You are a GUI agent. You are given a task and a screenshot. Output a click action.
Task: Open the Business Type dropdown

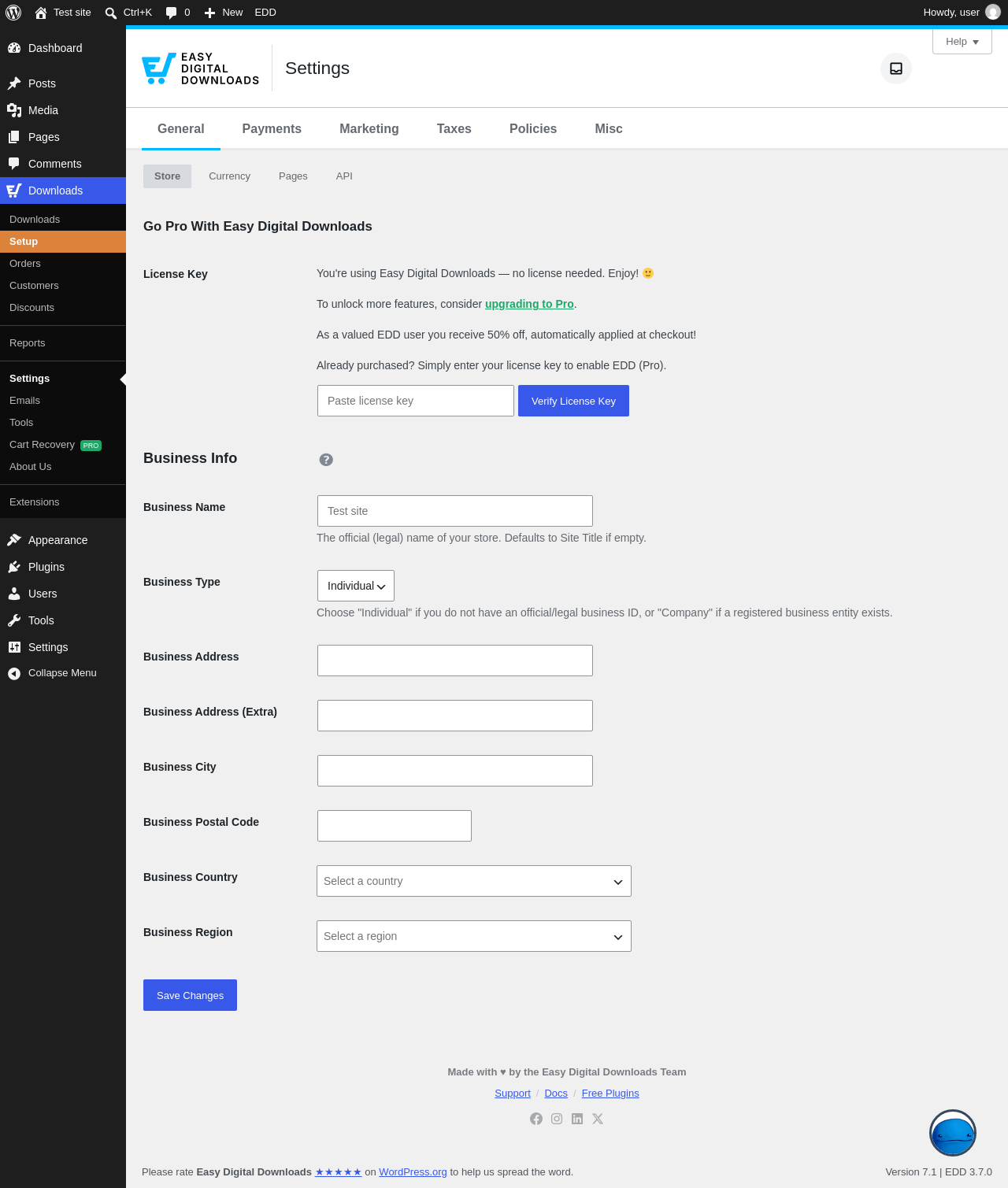tap(356, 586)
